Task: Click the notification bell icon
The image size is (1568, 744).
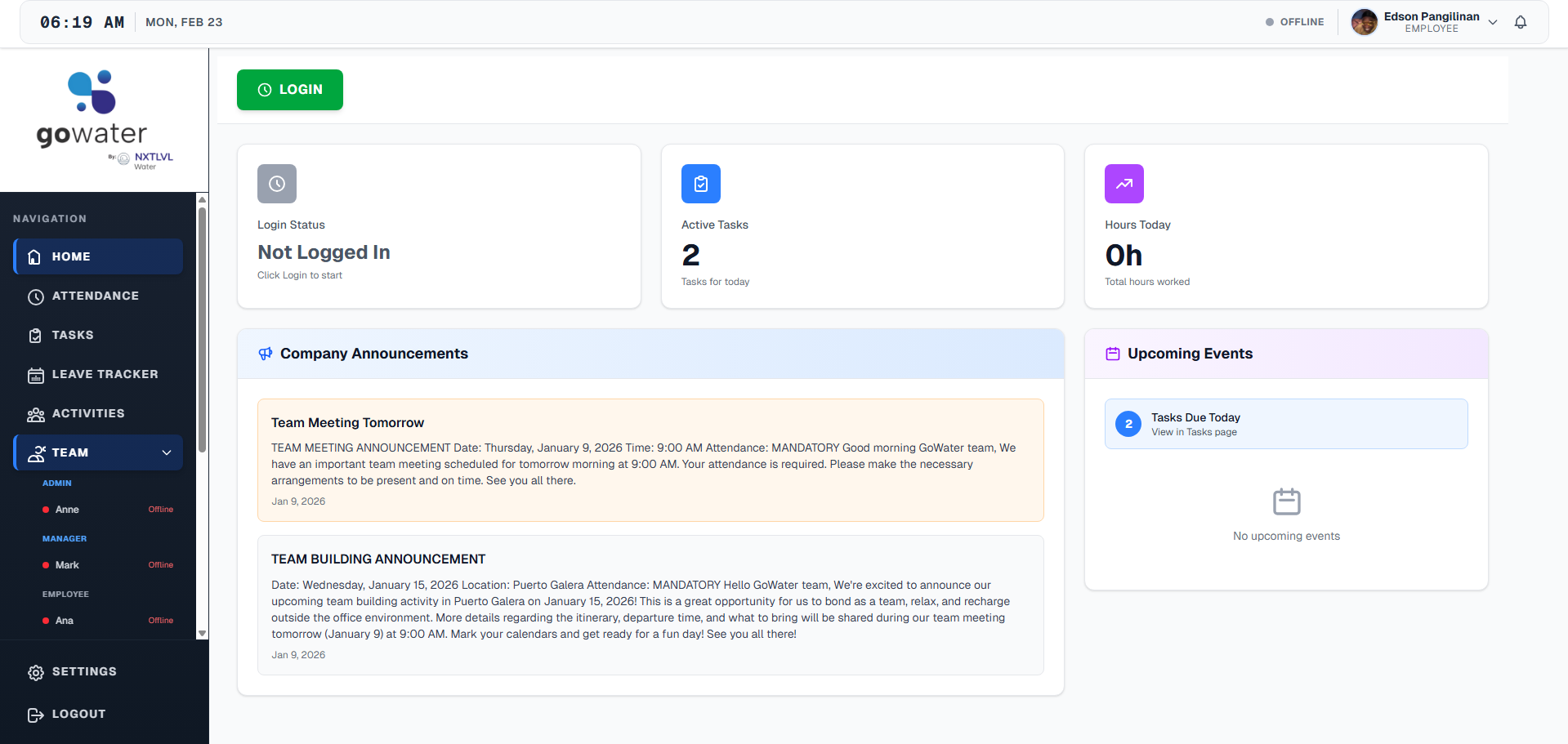Action: click(1520, 22)
